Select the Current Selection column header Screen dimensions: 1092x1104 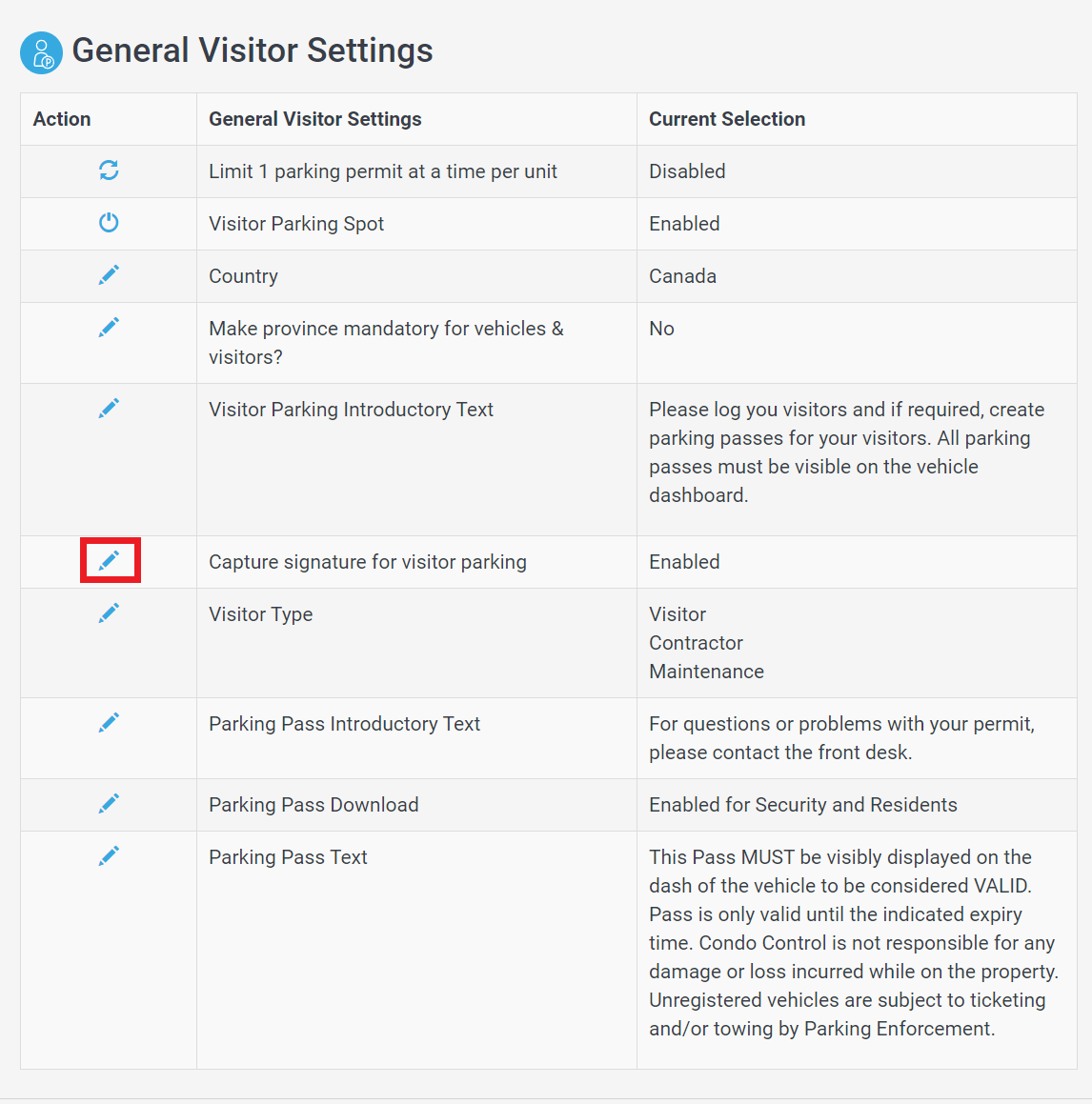coord(727,119)
